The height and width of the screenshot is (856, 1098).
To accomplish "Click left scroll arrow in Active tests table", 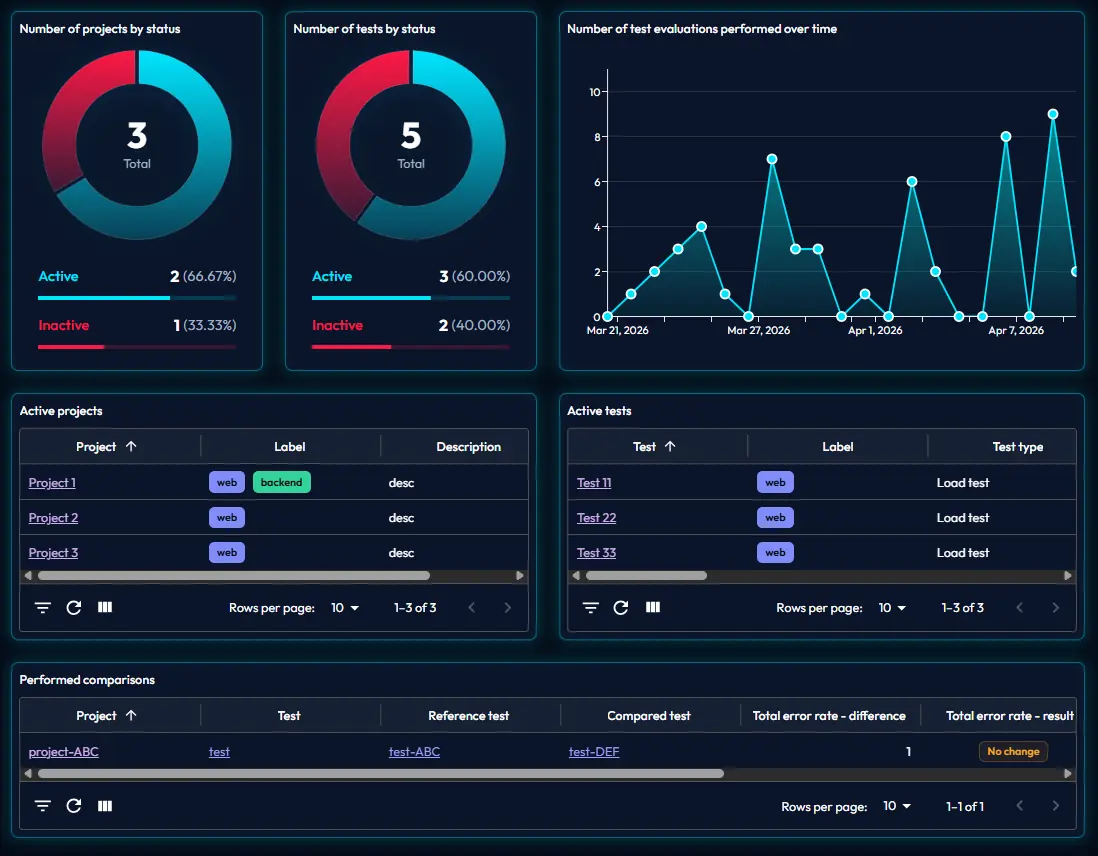I will pyautogui.click(x=576, y=576).
